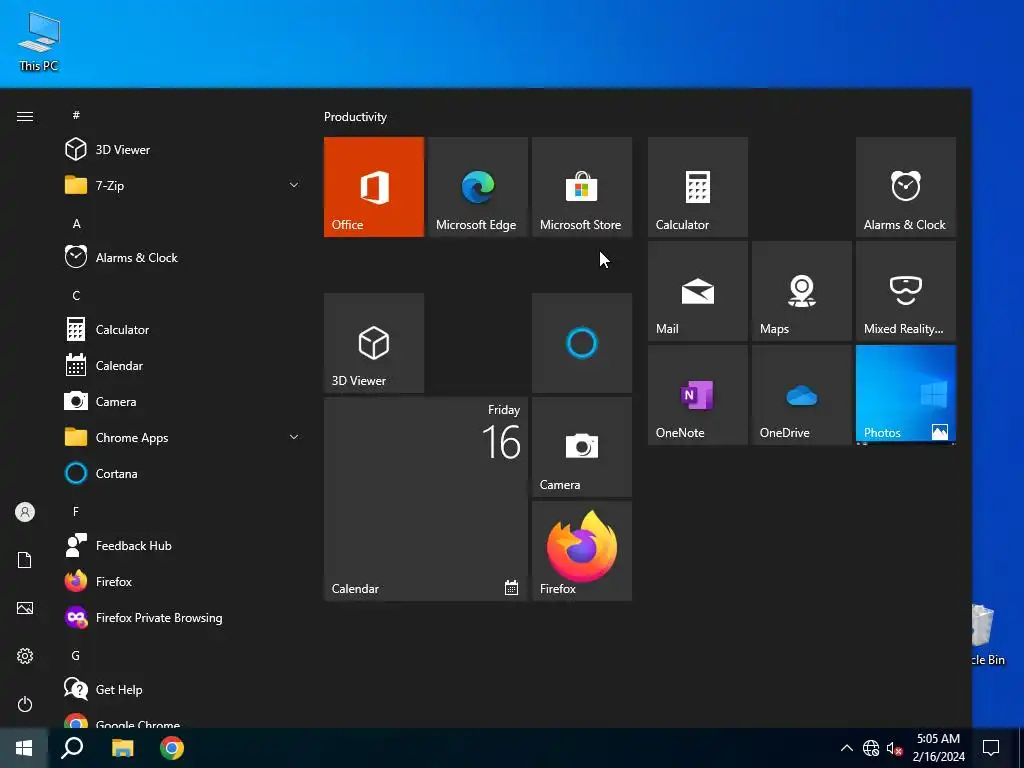The width and height of the screenshot is (1024, 768).
Task: Close Start with the Windows Start button
Action: [x=24, y=748]
